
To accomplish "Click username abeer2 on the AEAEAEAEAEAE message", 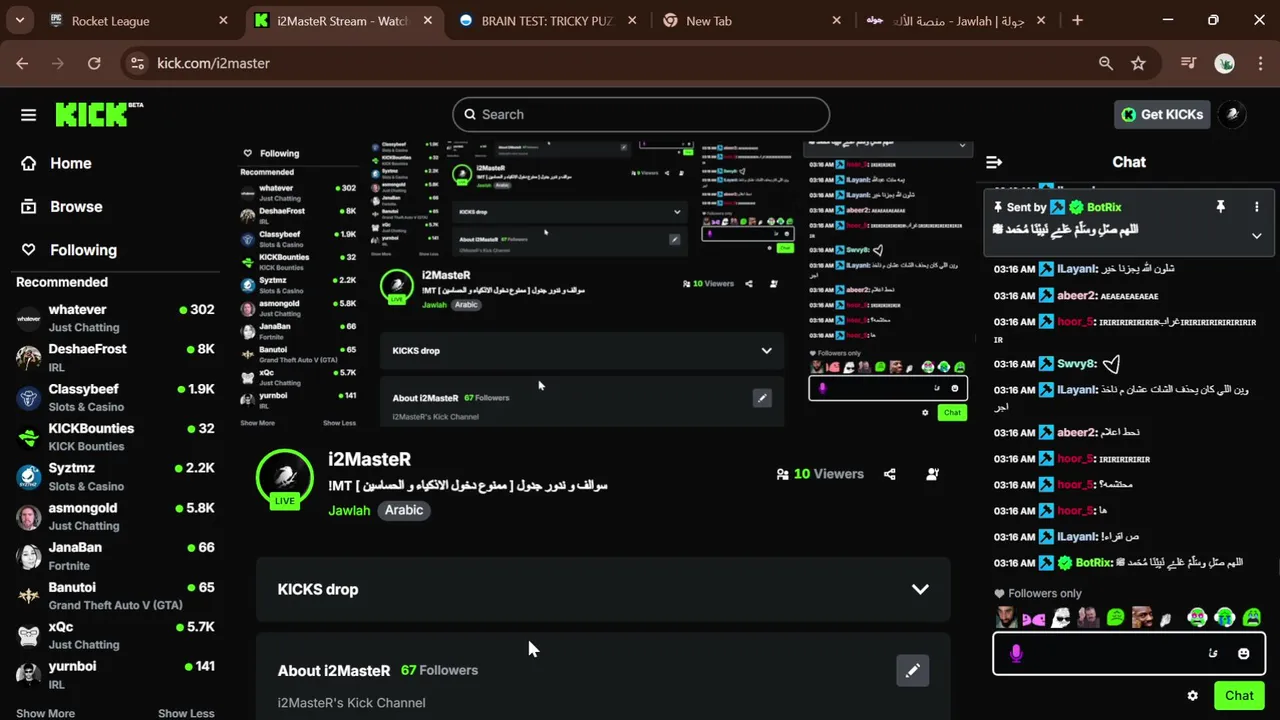I will [1077, 296].
